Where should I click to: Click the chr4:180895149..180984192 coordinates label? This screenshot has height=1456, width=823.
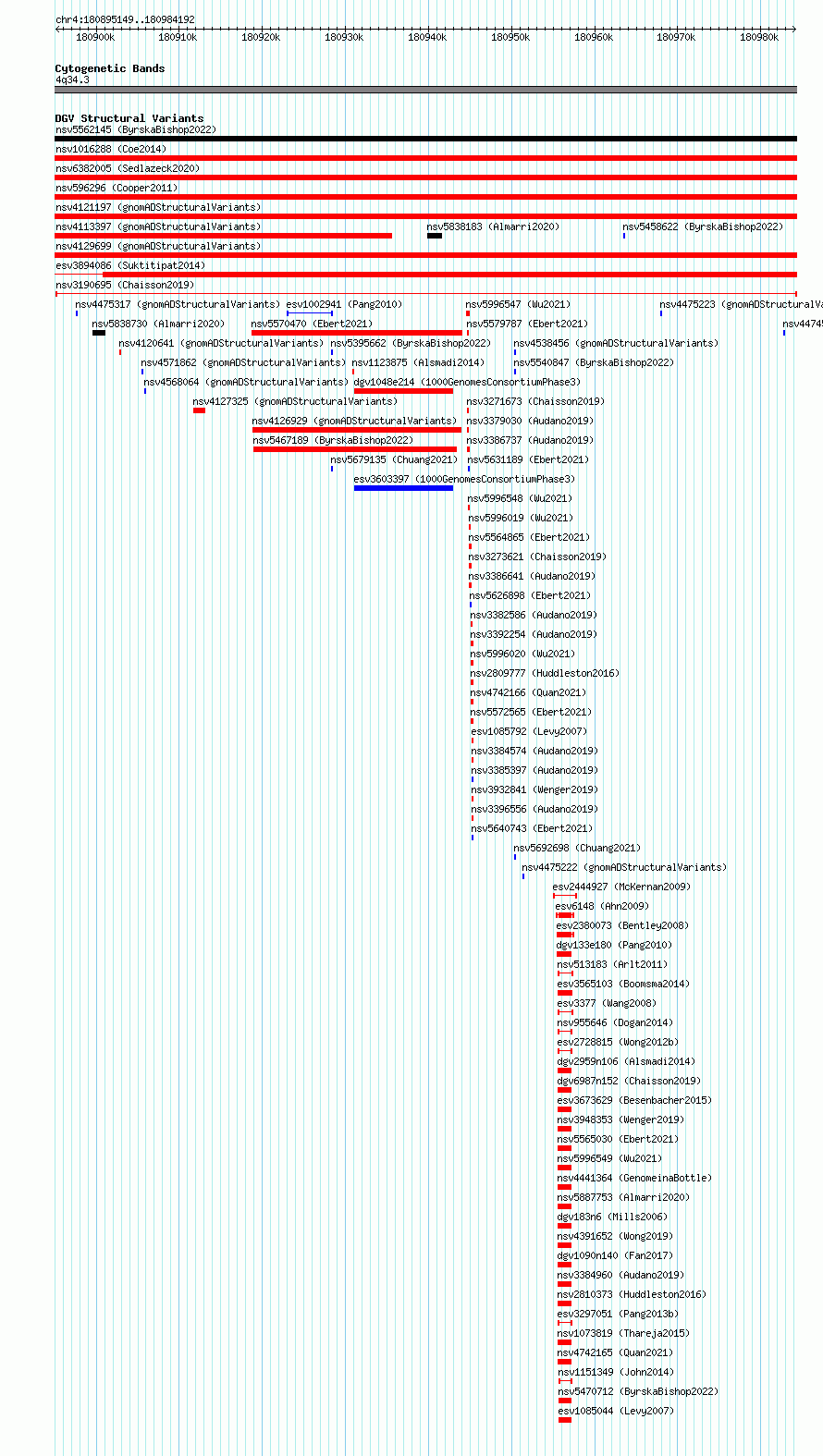[125, 19]
